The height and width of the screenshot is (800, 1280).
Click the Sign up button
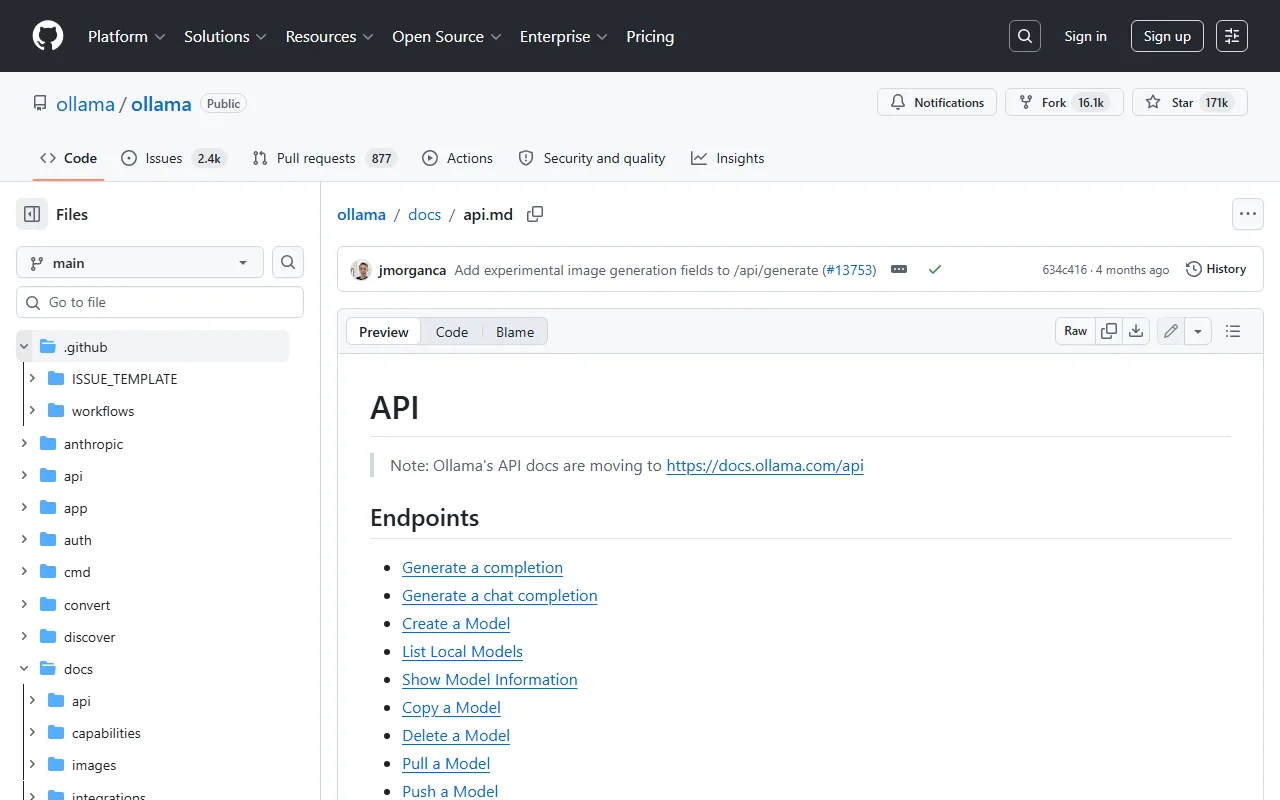(x=1168, y=36)
